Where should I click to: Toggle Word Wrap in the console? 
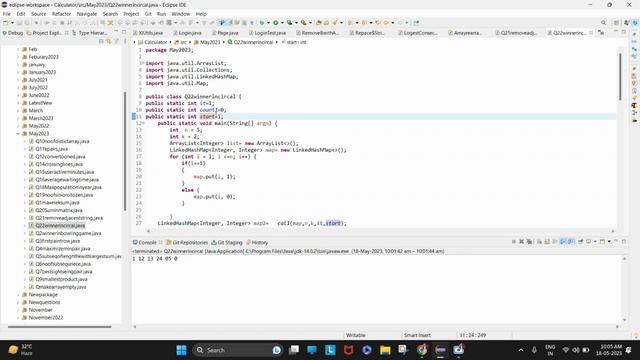tap(554, 242)
